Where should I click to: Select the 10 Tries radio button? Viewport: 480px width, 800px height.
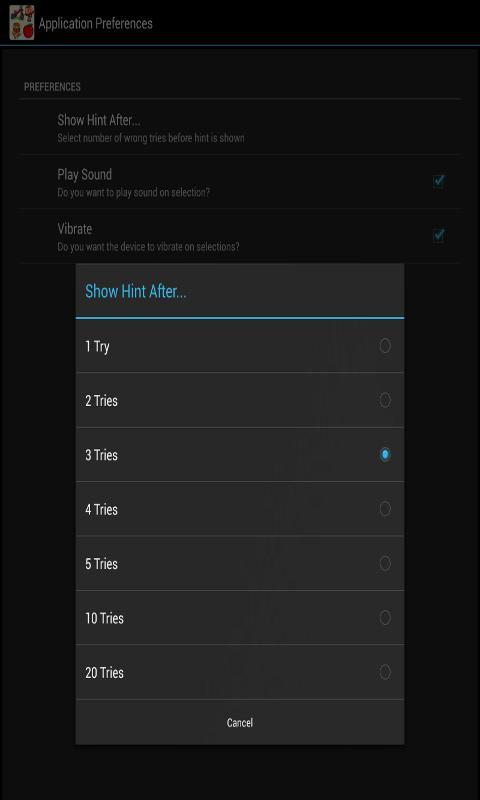pyautogui.click(x=385, y=618)
